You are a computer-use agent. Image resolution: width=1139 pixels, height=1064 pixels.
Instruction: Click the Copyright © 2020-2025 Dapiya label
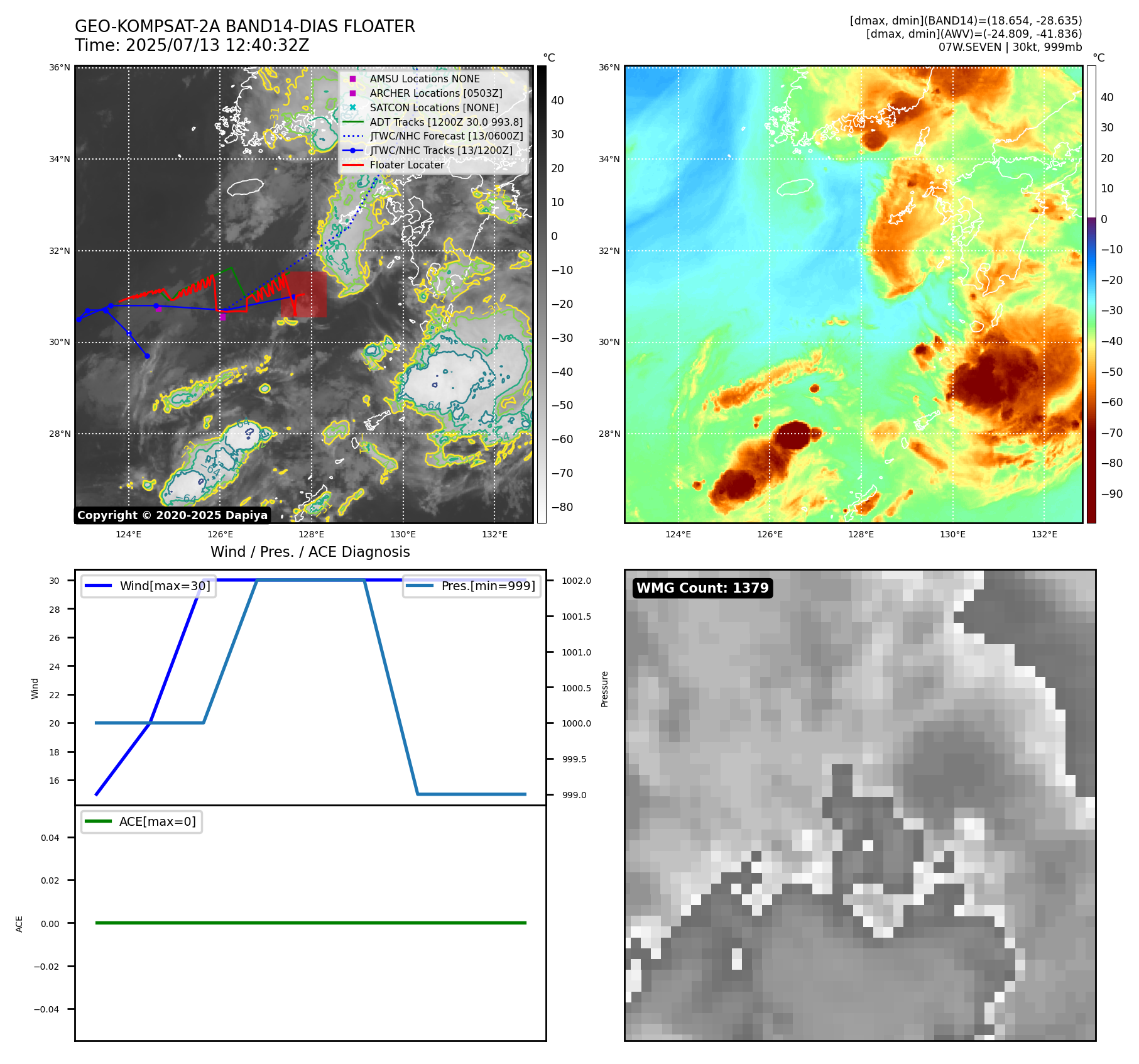172,515
